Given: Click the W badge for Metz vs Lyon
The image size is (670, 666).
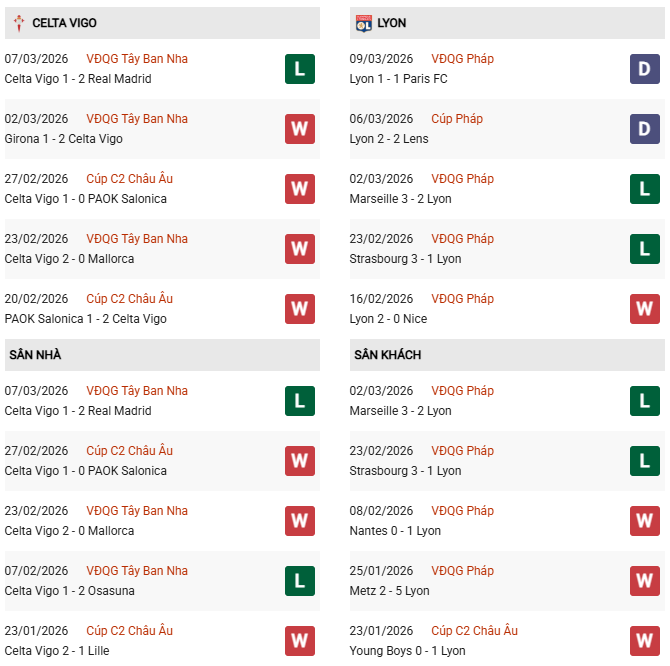Looking at the screenshot, I should tap(645, 581).
